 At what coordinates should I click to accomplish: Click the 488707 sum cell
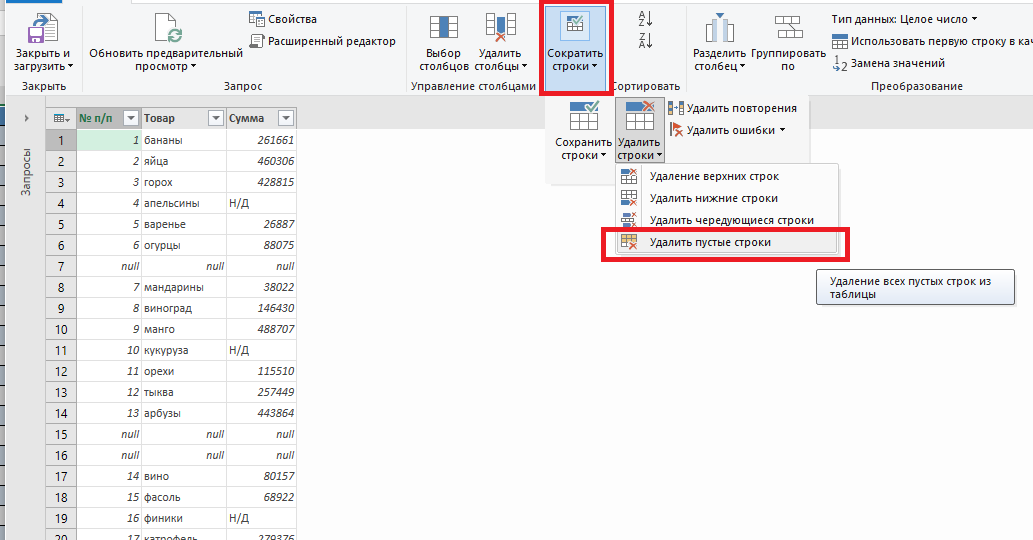261,329
